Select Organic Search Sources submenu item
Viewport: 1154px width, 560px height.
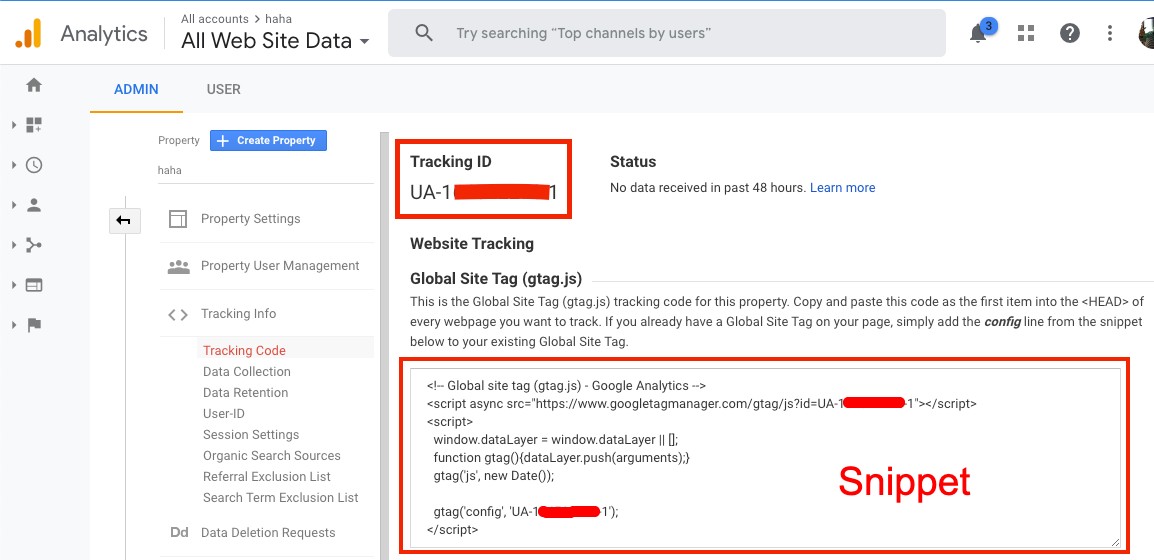click(272, 456)
